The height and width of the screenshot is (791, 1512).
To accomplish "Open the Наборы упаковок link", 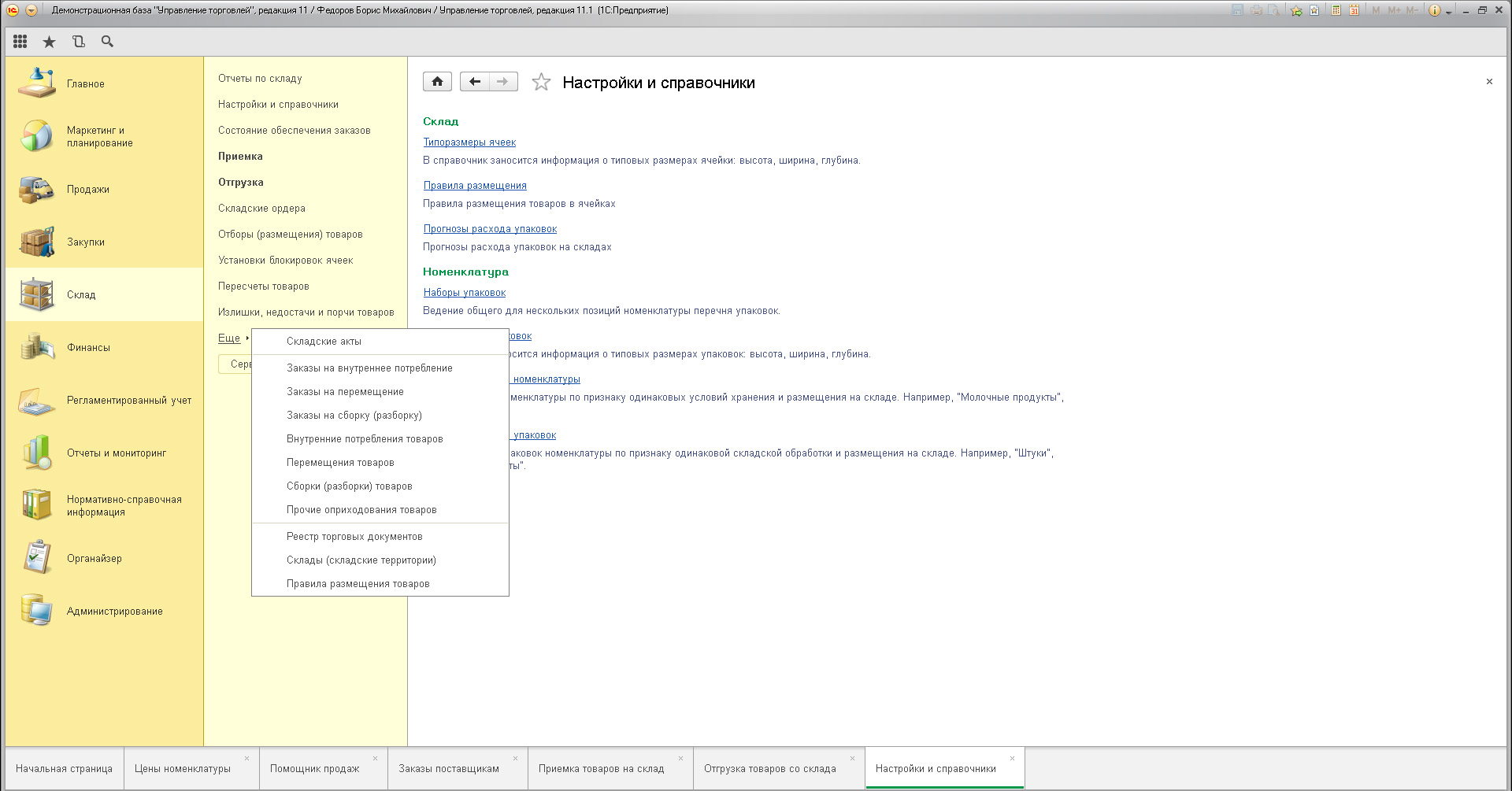I will [465, 292].
